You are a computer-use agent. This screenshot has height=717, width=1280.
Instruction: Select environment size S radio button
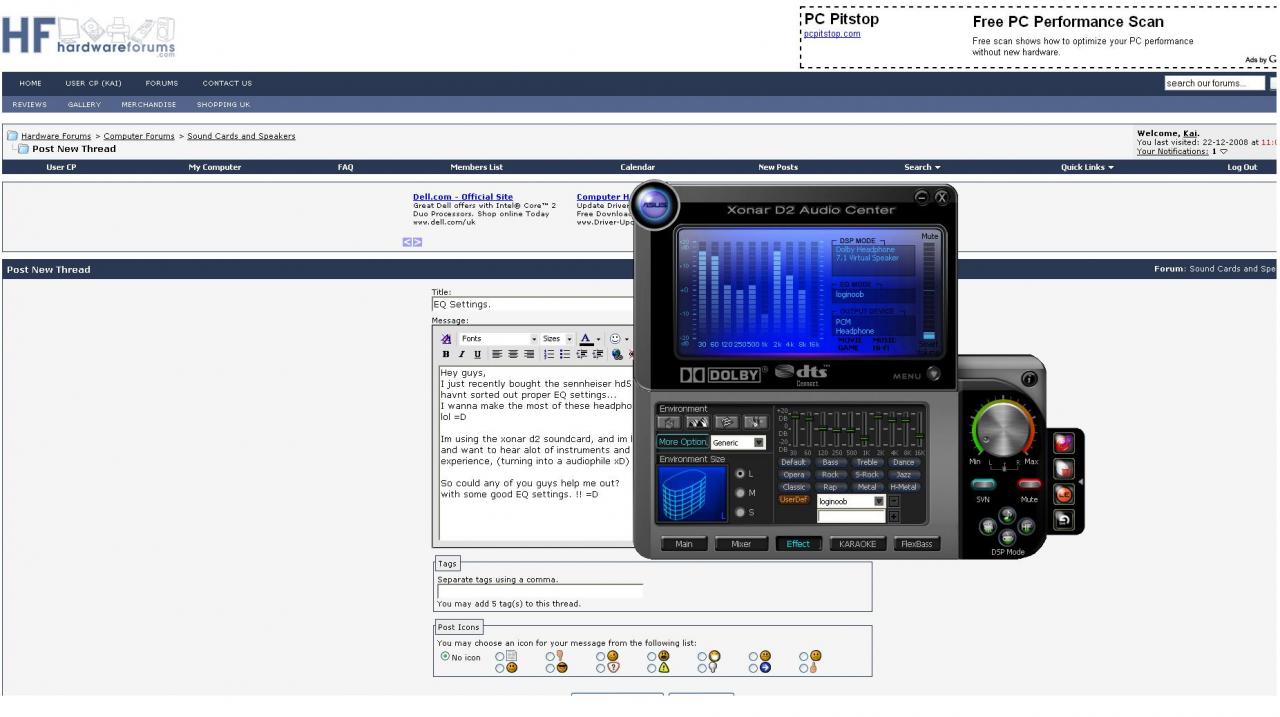pos(740,512)
